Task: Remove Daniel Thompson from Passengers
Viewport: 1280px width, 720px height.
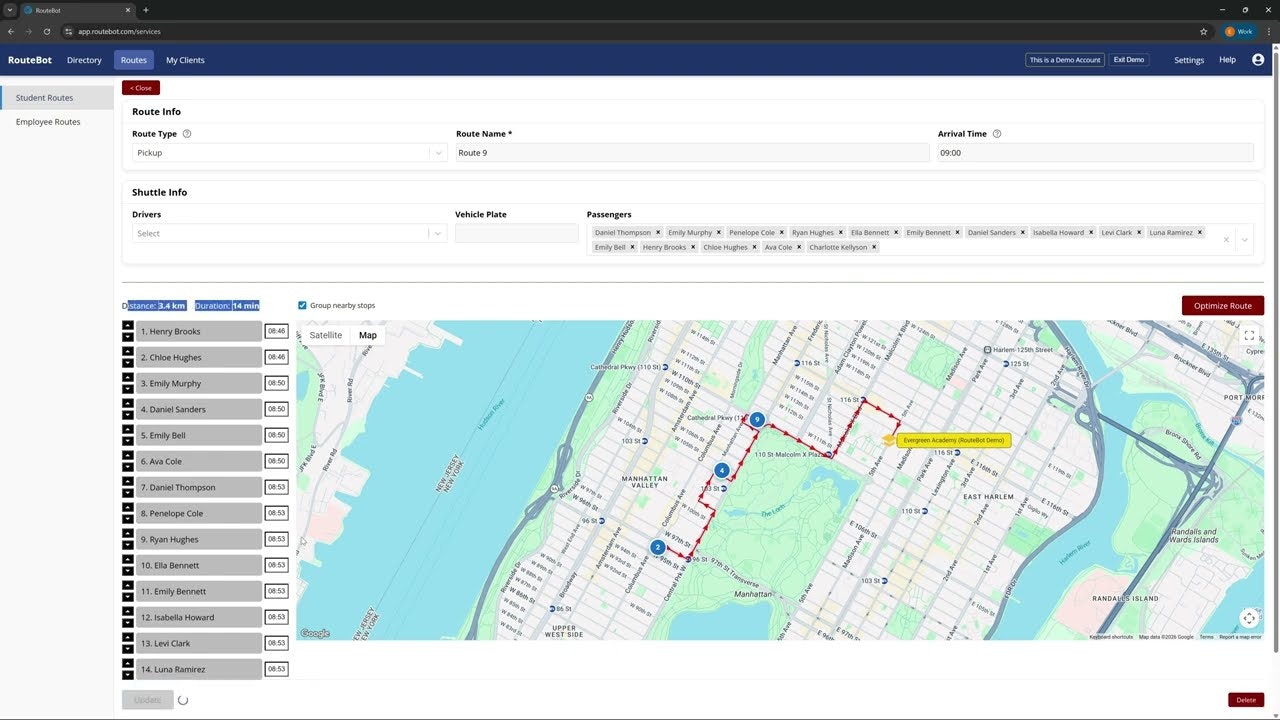Action: 658,233
